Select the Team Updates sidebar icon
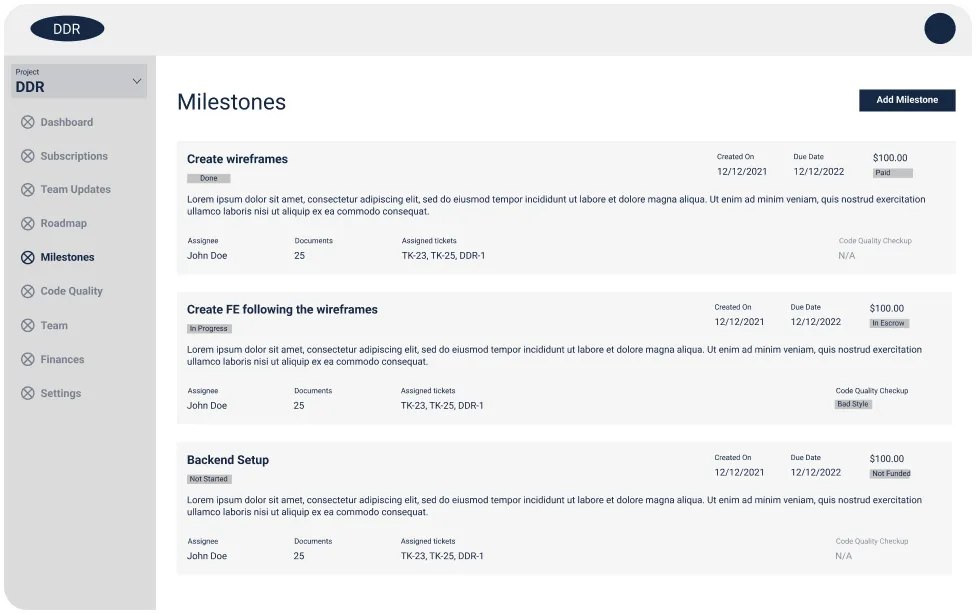Image resolution: width=976 pixels, height=614 pixels. coord(28,190)
